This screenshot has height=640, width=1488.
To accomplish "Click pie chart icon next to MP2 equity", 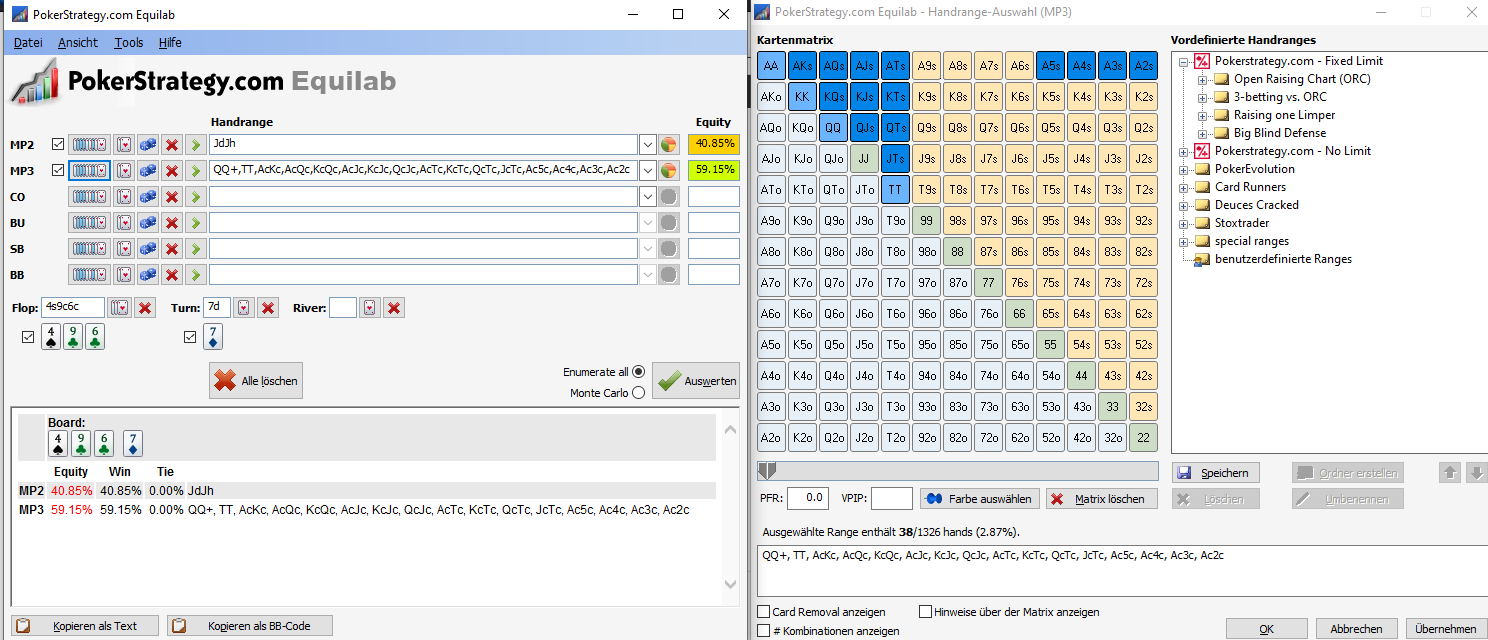I will point(669,145).
